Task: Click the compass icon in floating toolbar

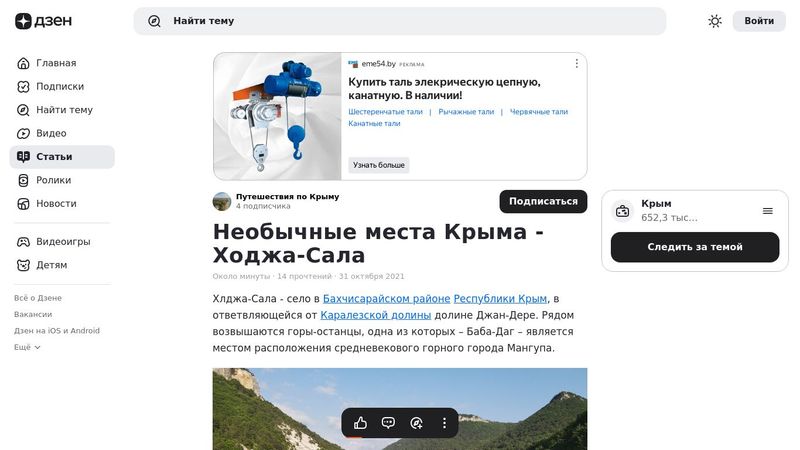Action: coord(416,423)
